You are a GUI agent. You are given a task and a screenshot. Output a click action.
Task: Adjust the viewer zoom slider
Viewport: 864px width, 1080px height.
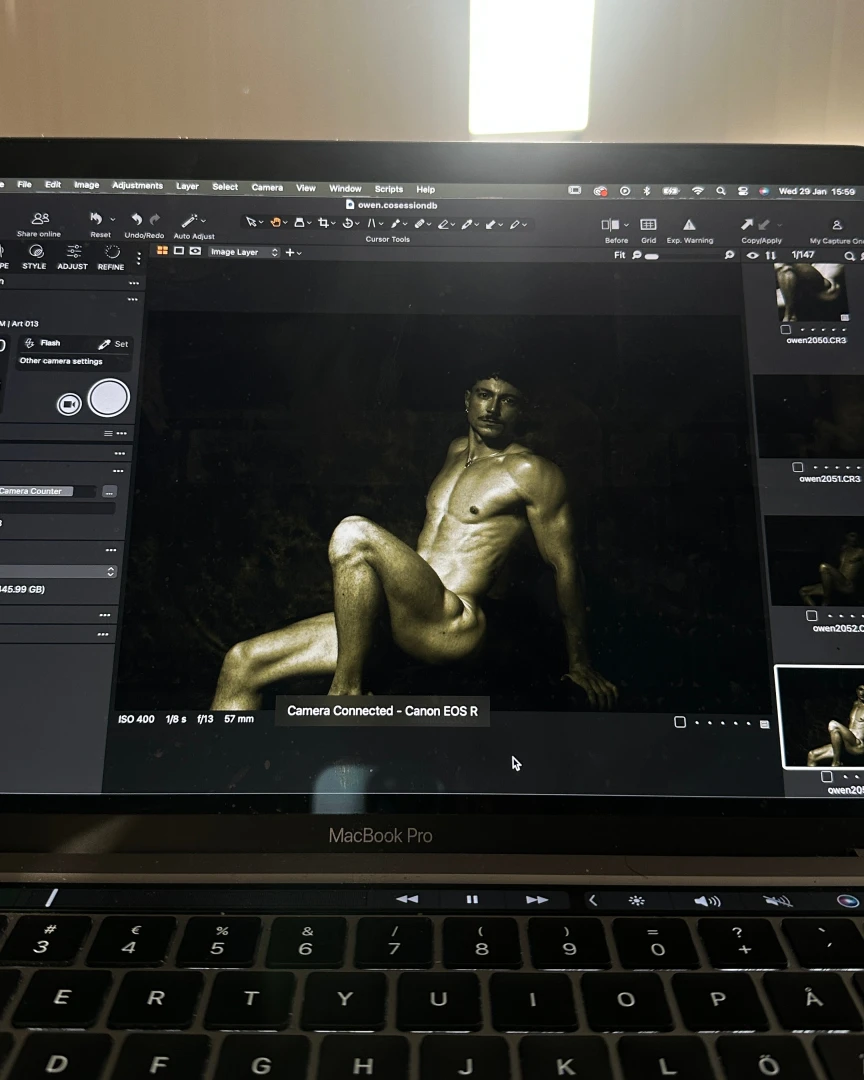point(652,256)
